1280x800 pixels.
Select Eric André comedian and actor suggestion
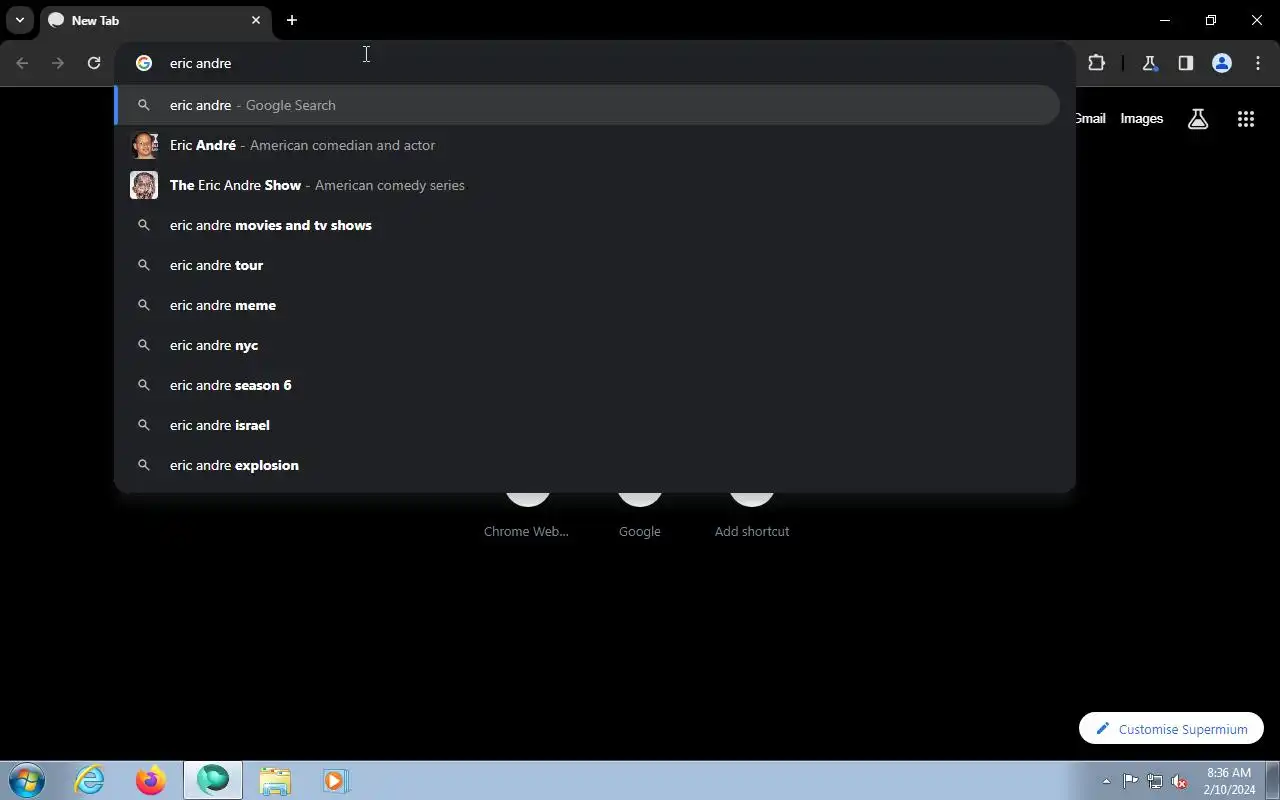(x=587, y=145)
